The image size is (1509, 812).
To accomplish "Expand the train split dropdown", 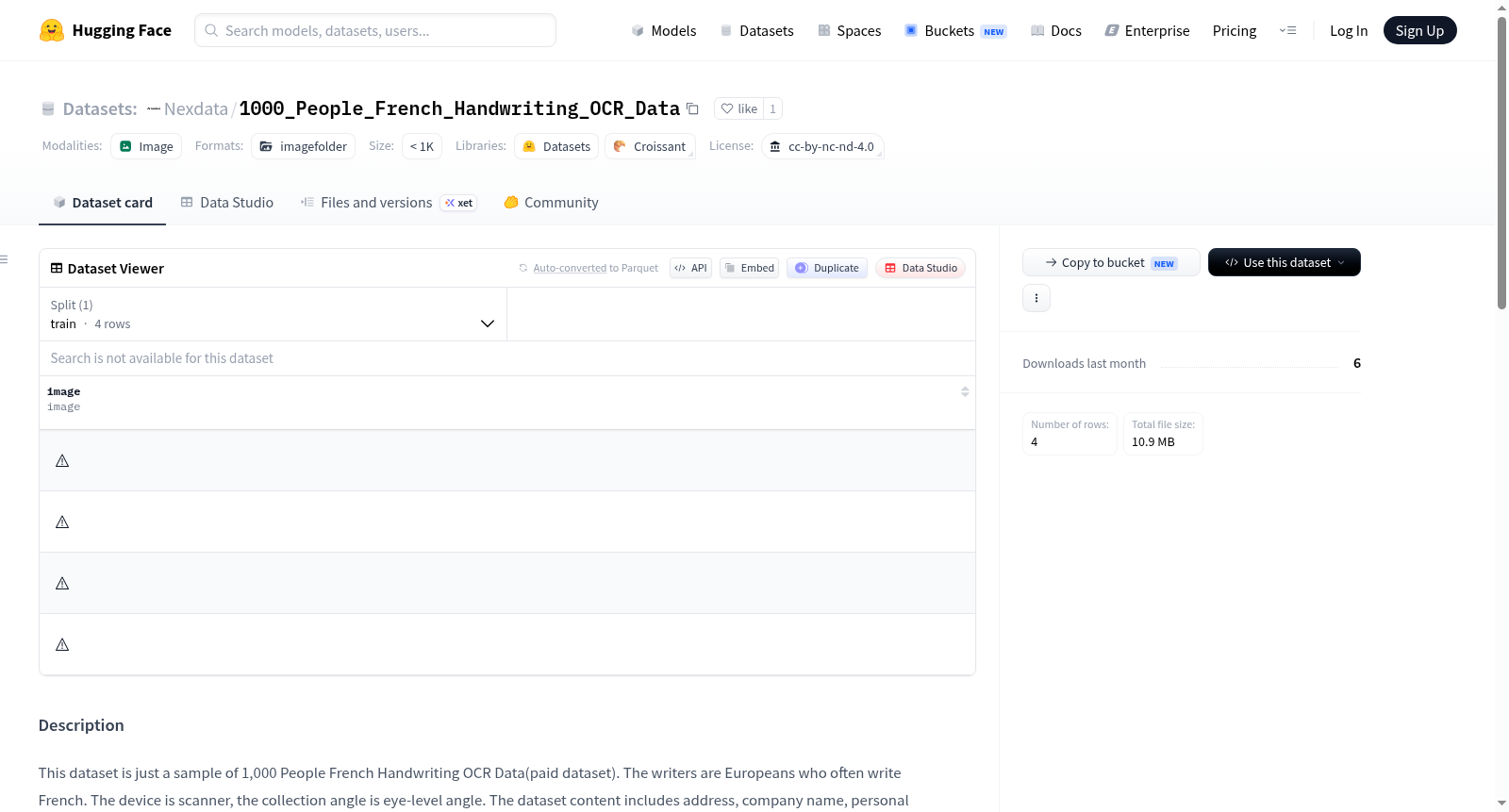I will click(x=273, y=314).
